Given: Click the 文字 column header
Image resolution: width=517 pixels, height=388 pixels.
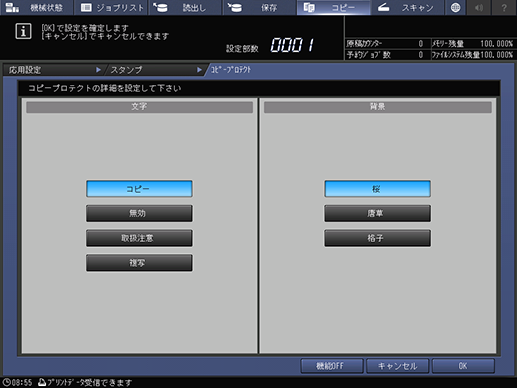Looking at the screenshot, I should pos(139,107).
